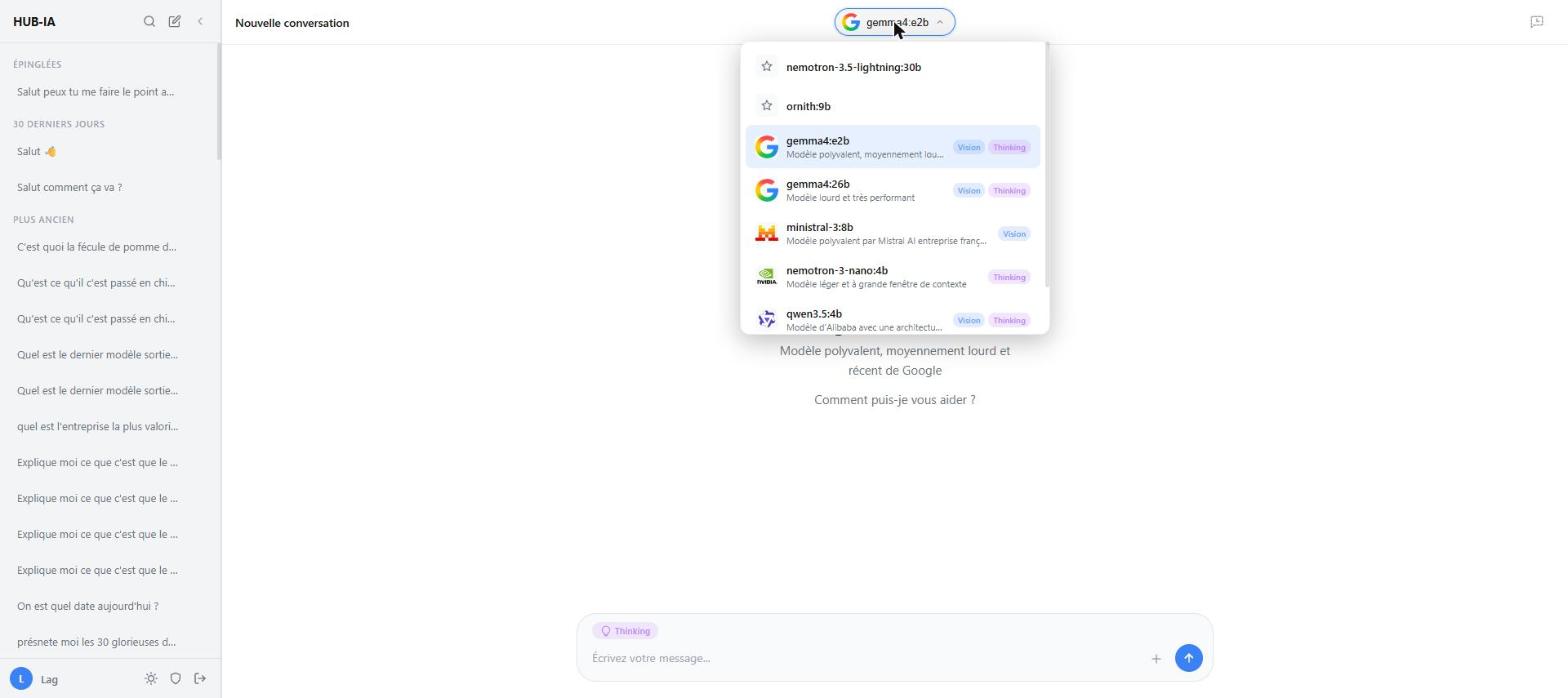Pick the ministral-3:8b model option
This screenshot has height=698, width=1568.
(893, 234)
